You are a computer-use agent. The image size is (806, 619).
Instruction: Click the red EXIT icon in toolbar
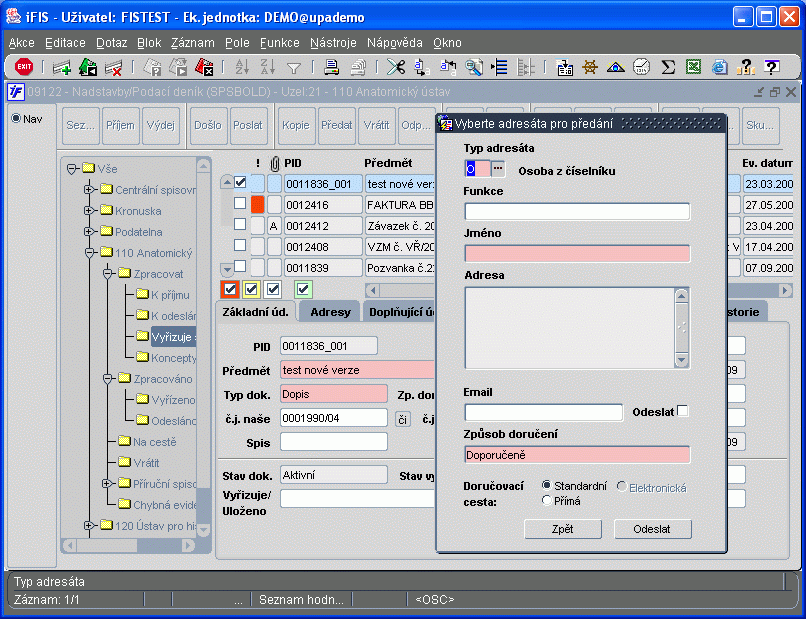tap(25, 67)
